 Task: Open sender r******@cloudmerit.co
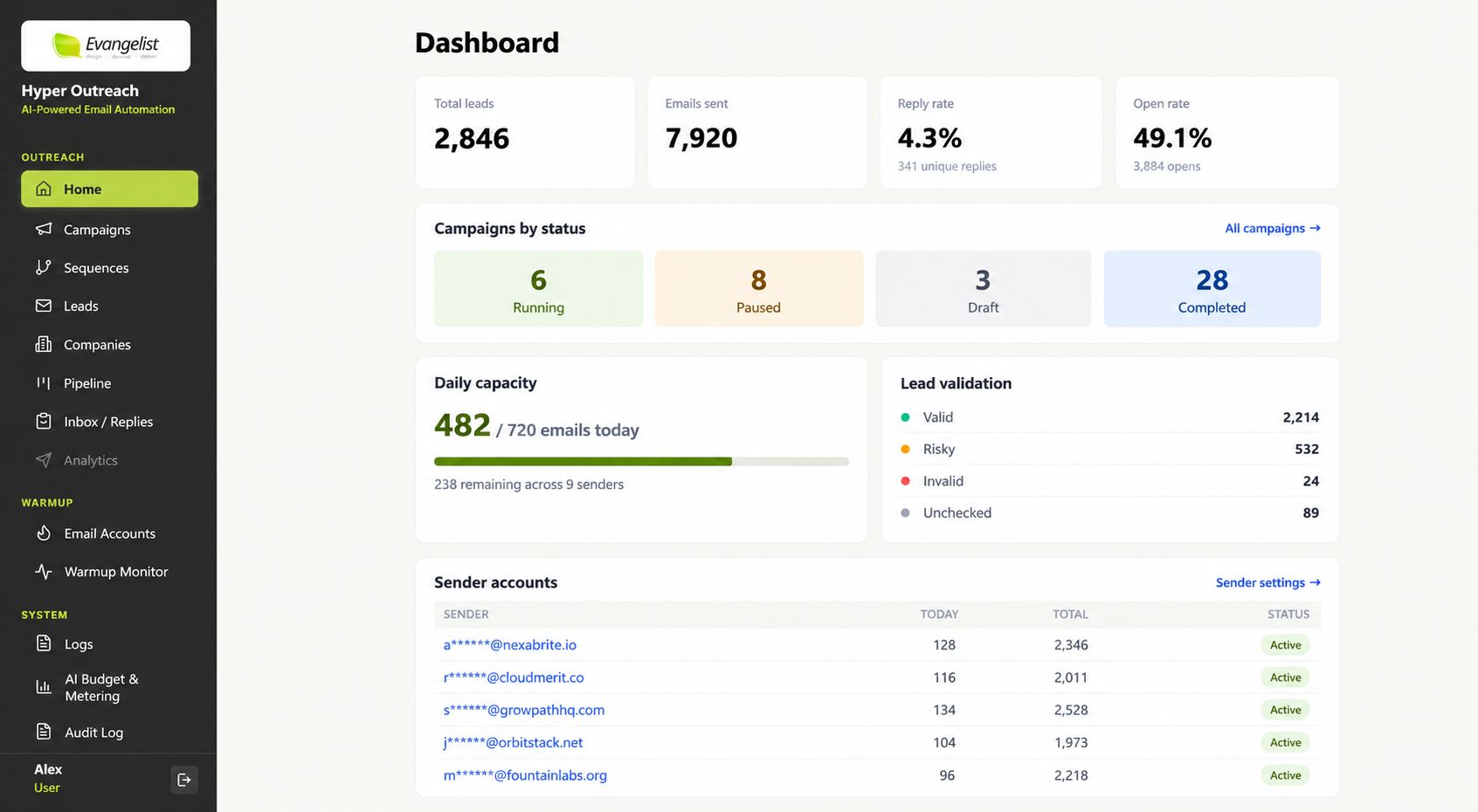click(x=513, y=678)
